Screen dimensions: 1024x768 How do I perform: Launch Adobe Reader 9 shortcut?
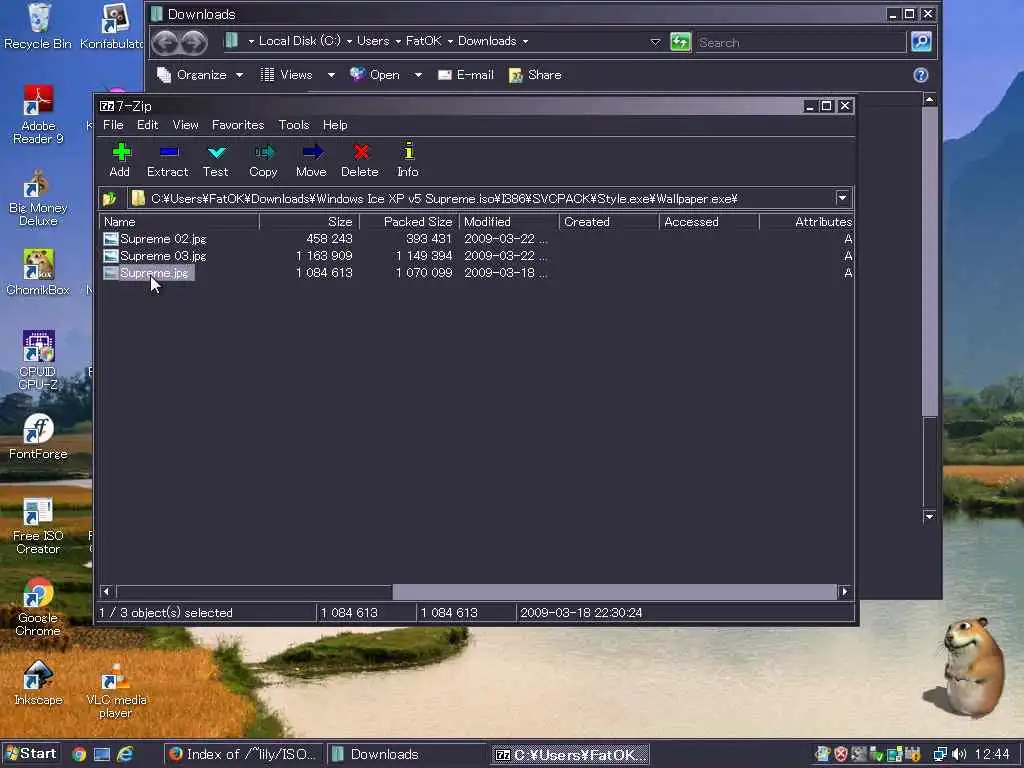(x=38, y=115)
